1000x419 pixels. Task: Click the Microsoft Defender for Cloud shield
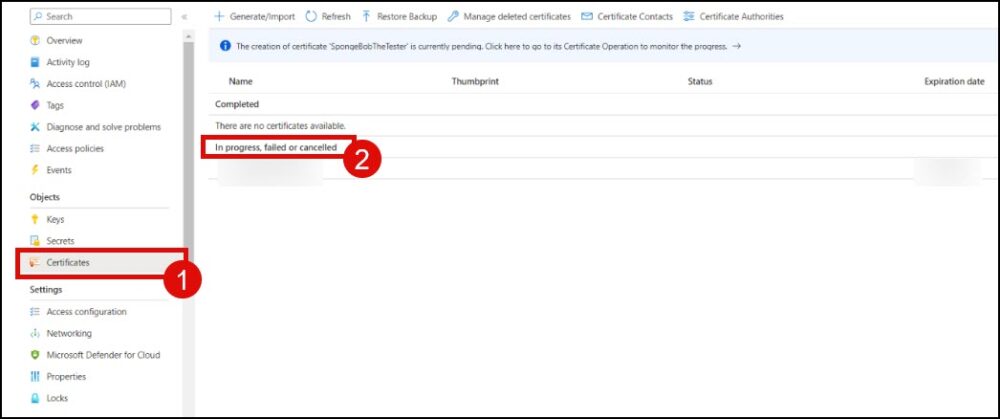35,355
